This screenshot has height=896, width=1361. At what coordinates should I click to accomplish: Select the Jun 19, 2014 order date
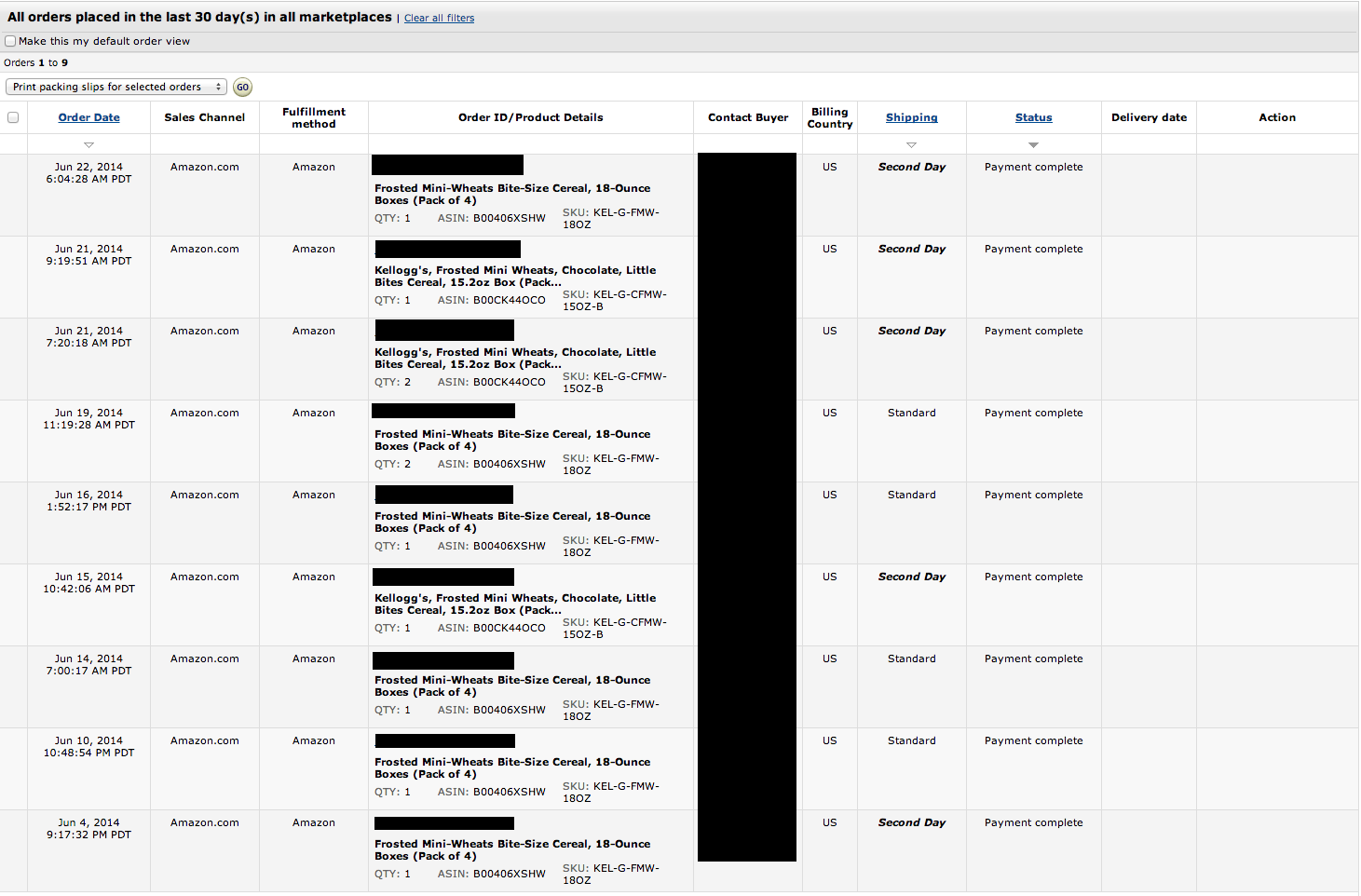88,413
